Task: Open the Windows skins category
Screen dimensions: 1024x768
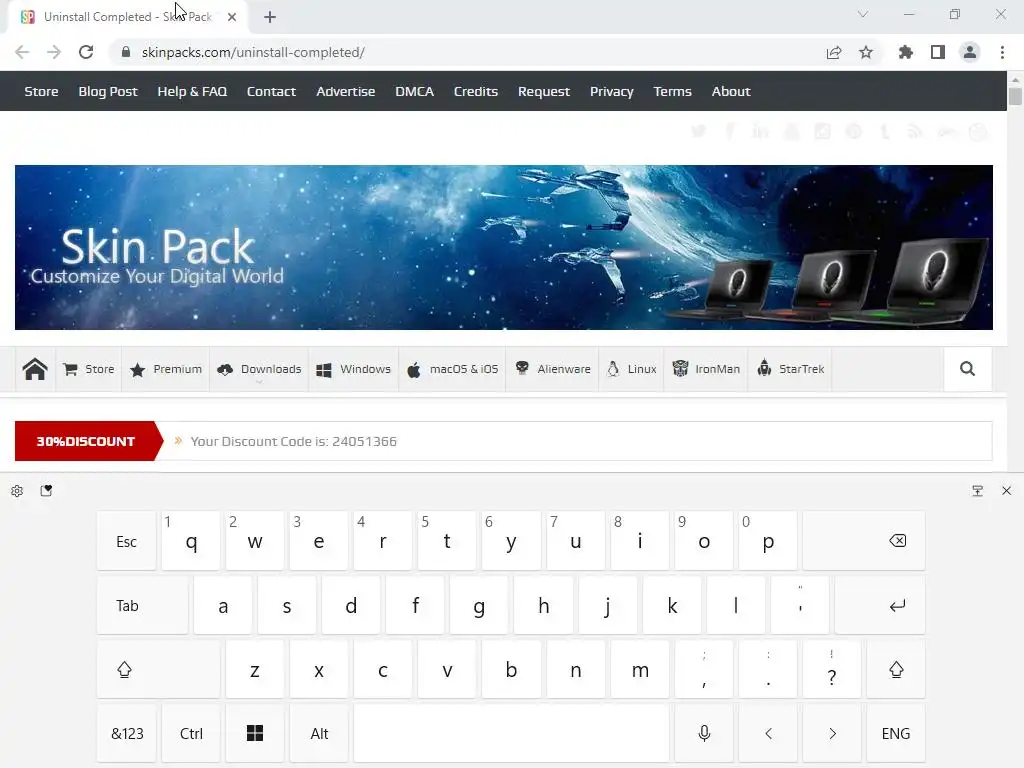Action: point(353,369)
